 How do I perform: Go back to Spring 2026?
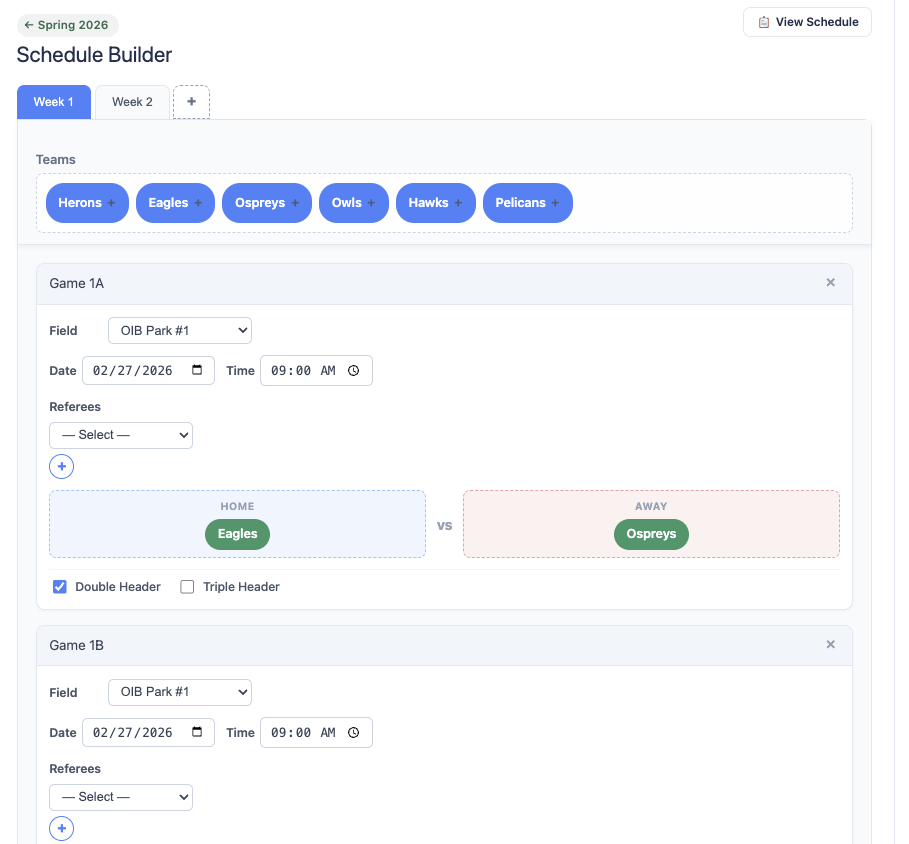click(x=67, y=25)
